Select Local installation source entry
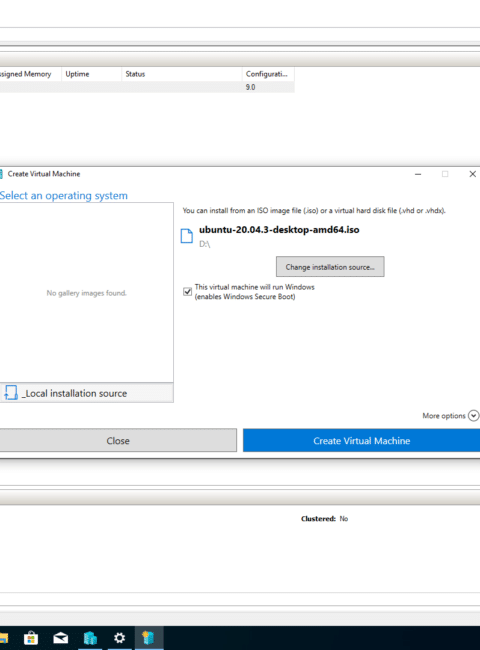 point(87,393)
